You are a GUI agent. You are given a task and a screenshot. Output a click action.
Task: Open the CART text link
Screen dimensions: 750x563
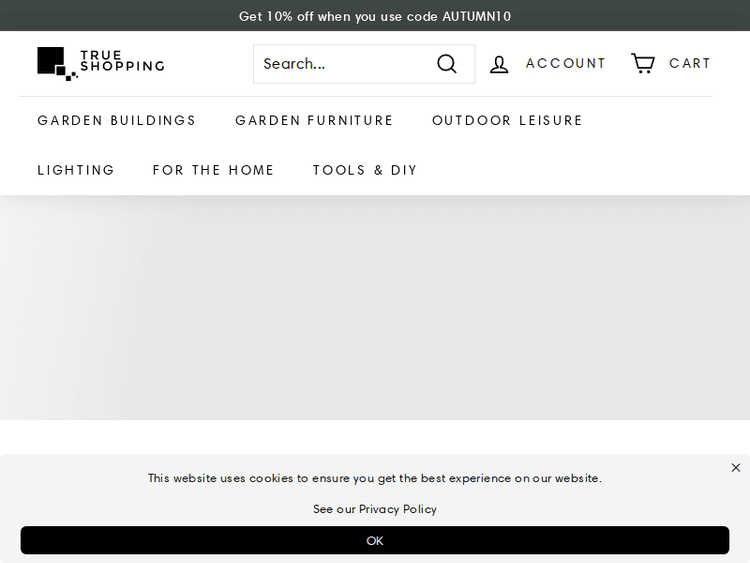tap(690, 64)
